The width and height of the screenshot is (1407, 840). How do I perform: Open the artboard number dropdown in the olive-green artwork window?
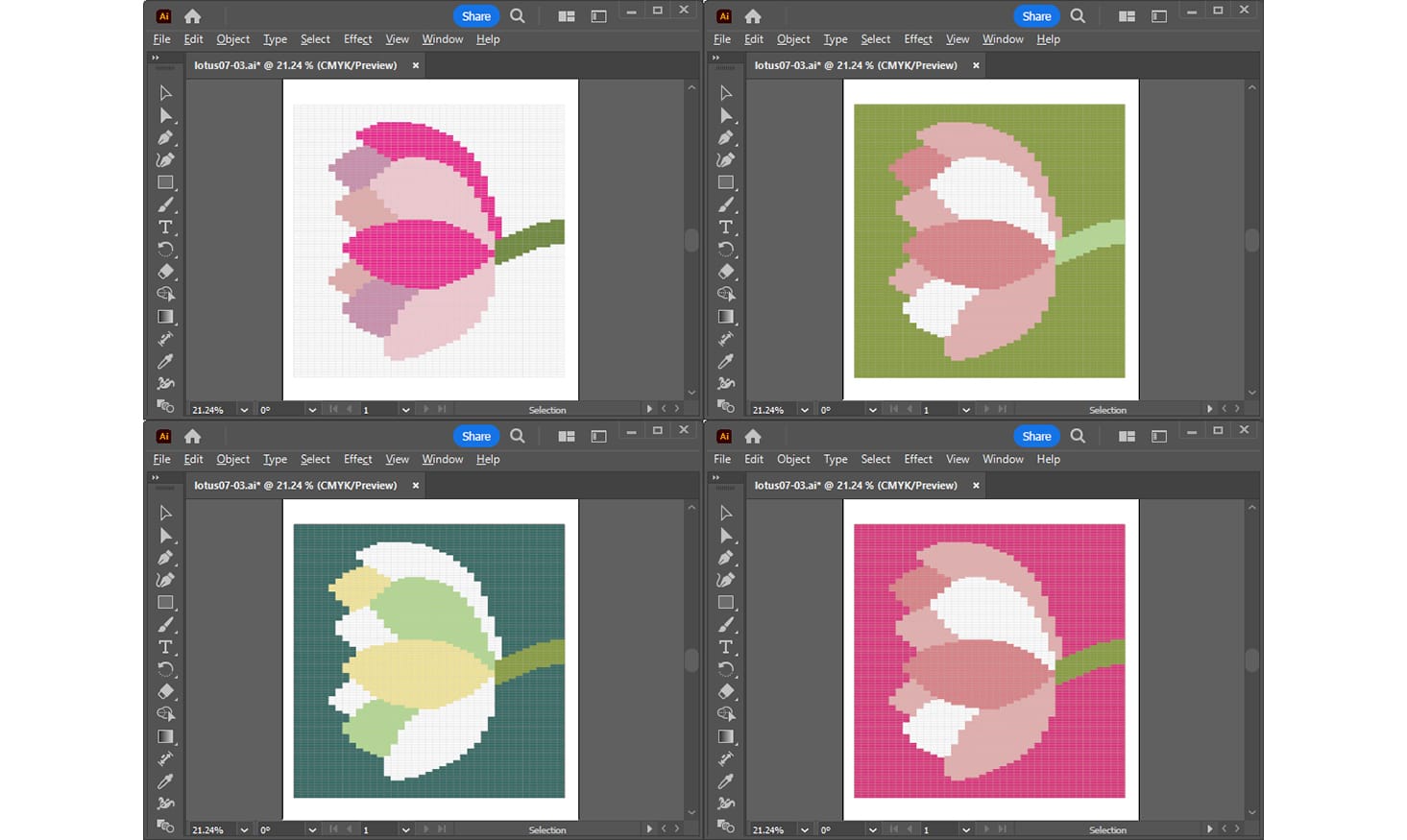[965, 410]
